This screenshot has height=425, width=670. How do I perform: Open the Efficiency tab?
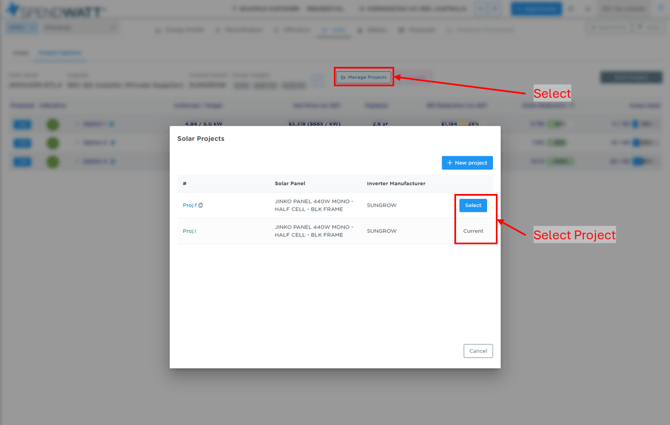point(293,30)
